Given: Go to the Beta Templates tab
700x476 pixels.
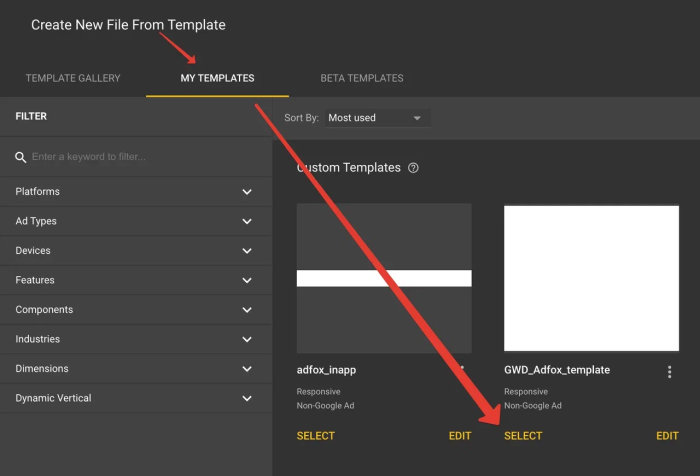Looking at the screenshot, I should click(x=362, y=78).
